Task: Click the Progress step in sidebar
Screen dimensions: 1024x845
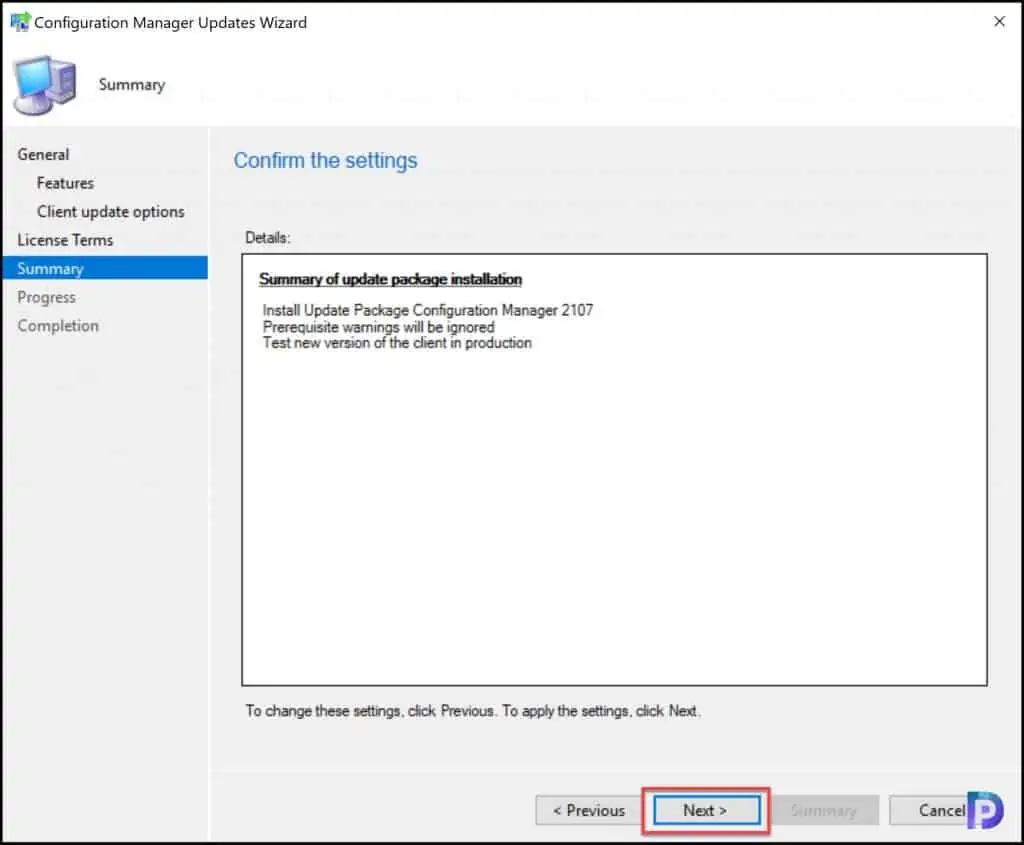Action: pos(46,297)
